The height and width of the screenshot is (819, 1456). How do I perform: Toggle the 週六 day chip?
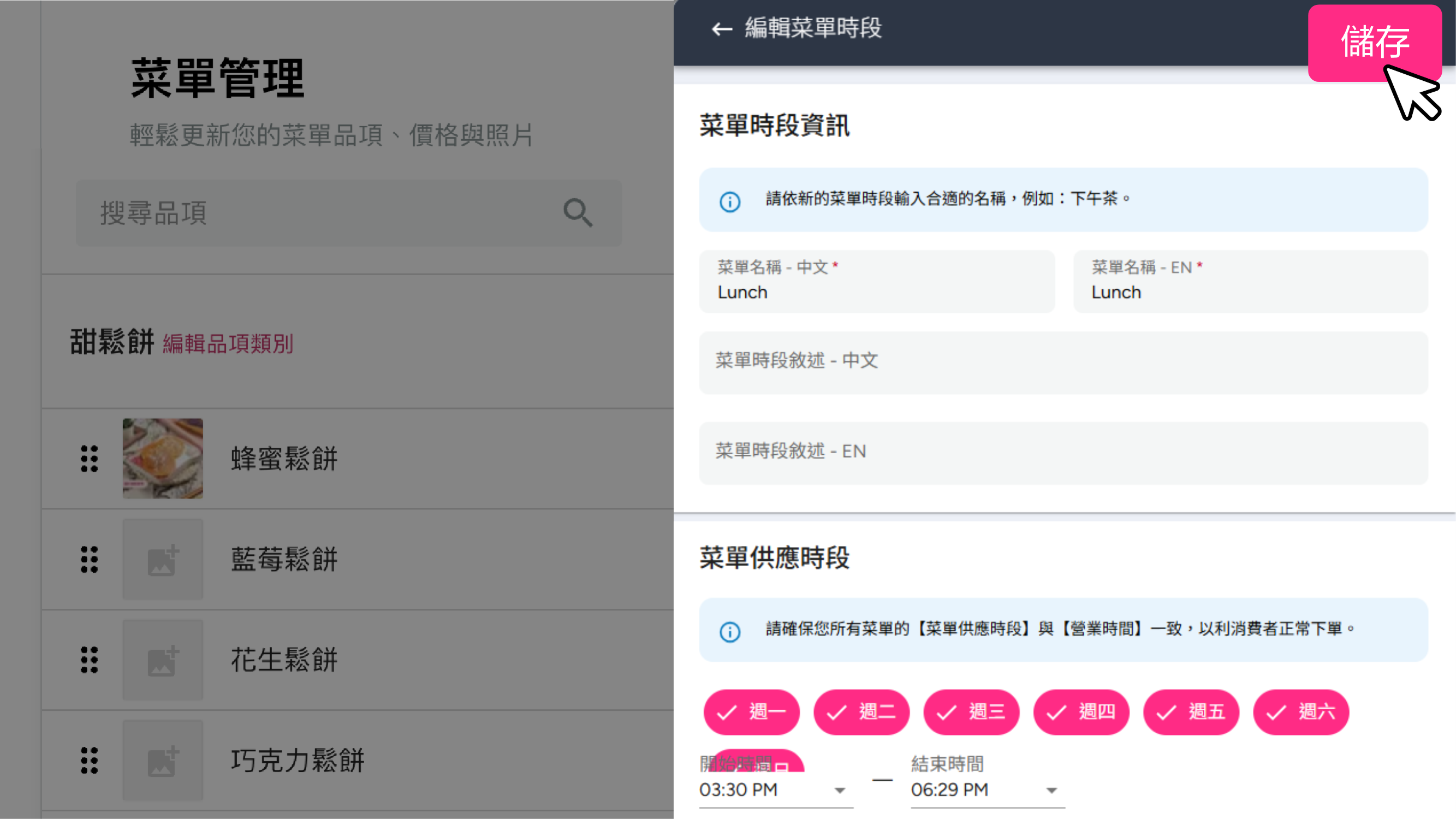pos(1301,711)
